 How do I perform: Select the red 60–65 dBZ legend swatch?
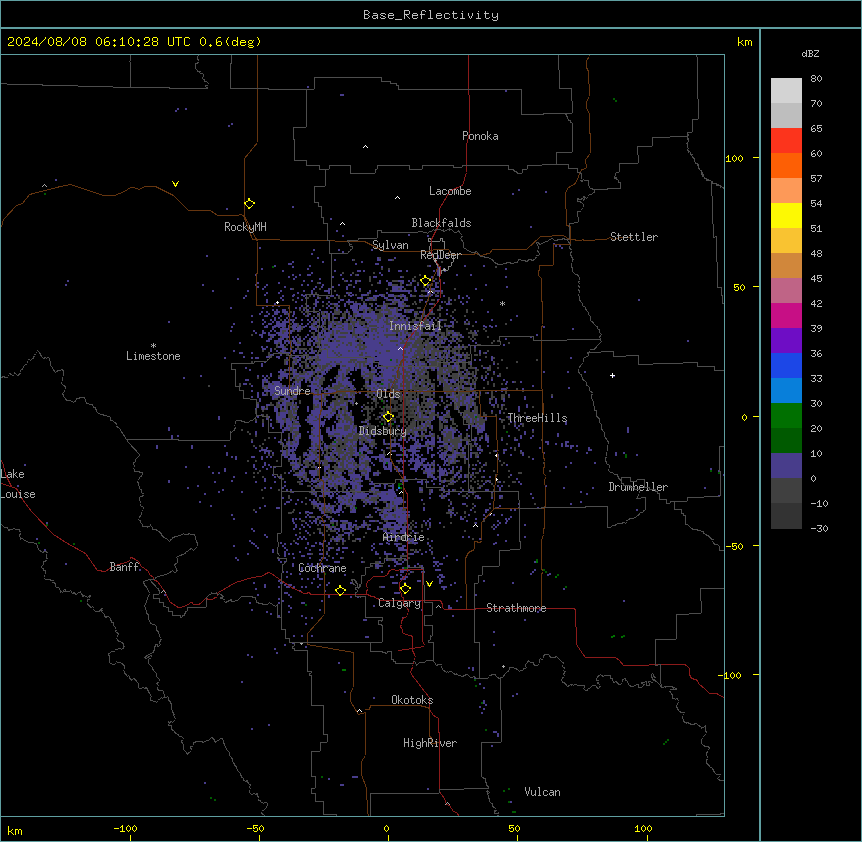[786, 140]
